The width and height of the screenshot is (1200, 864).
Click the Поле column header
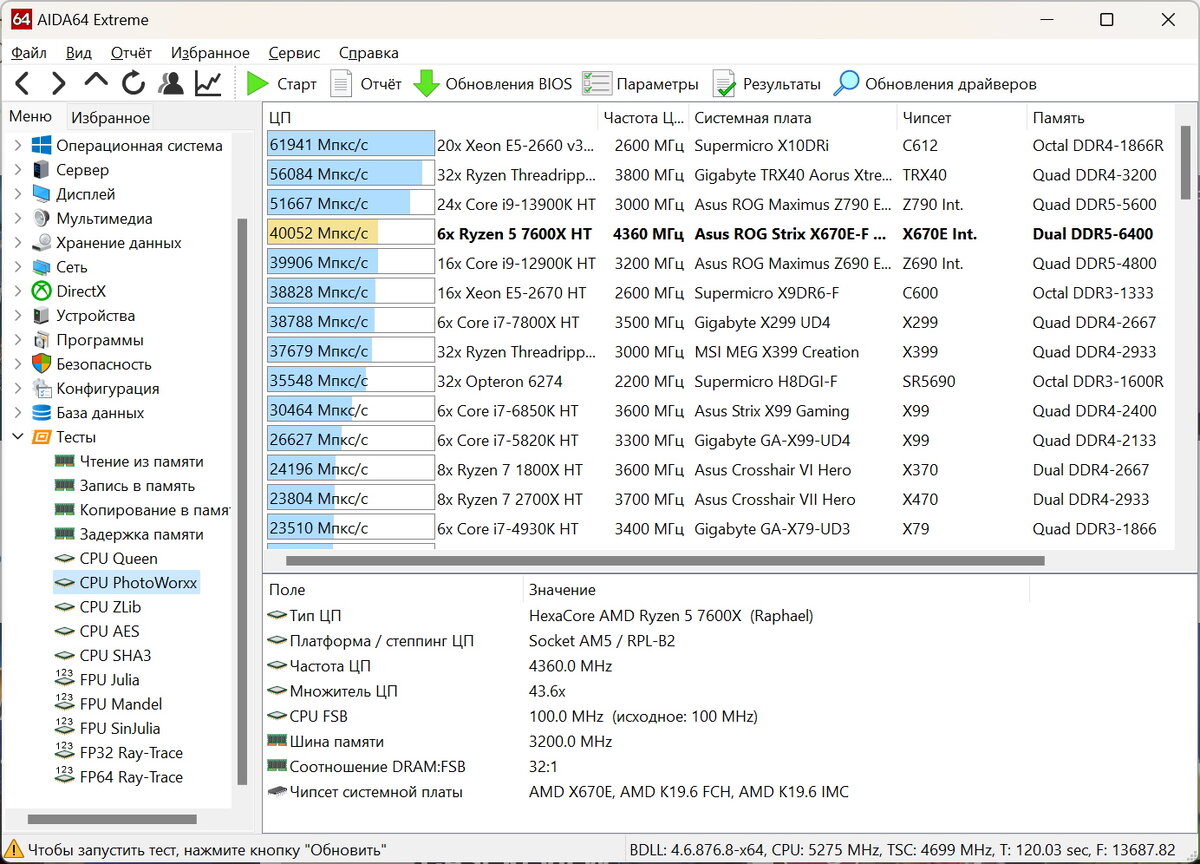[393, 590]
